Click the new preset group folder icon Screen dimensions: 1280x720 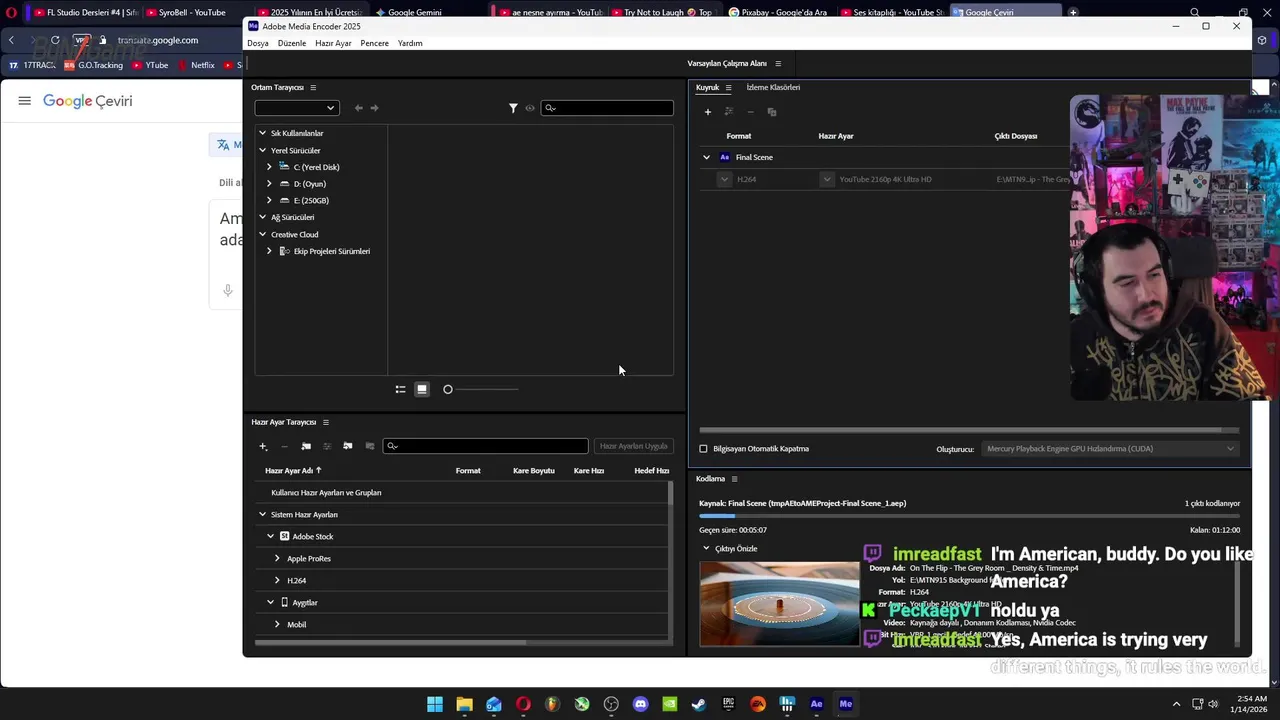(306, 446)
